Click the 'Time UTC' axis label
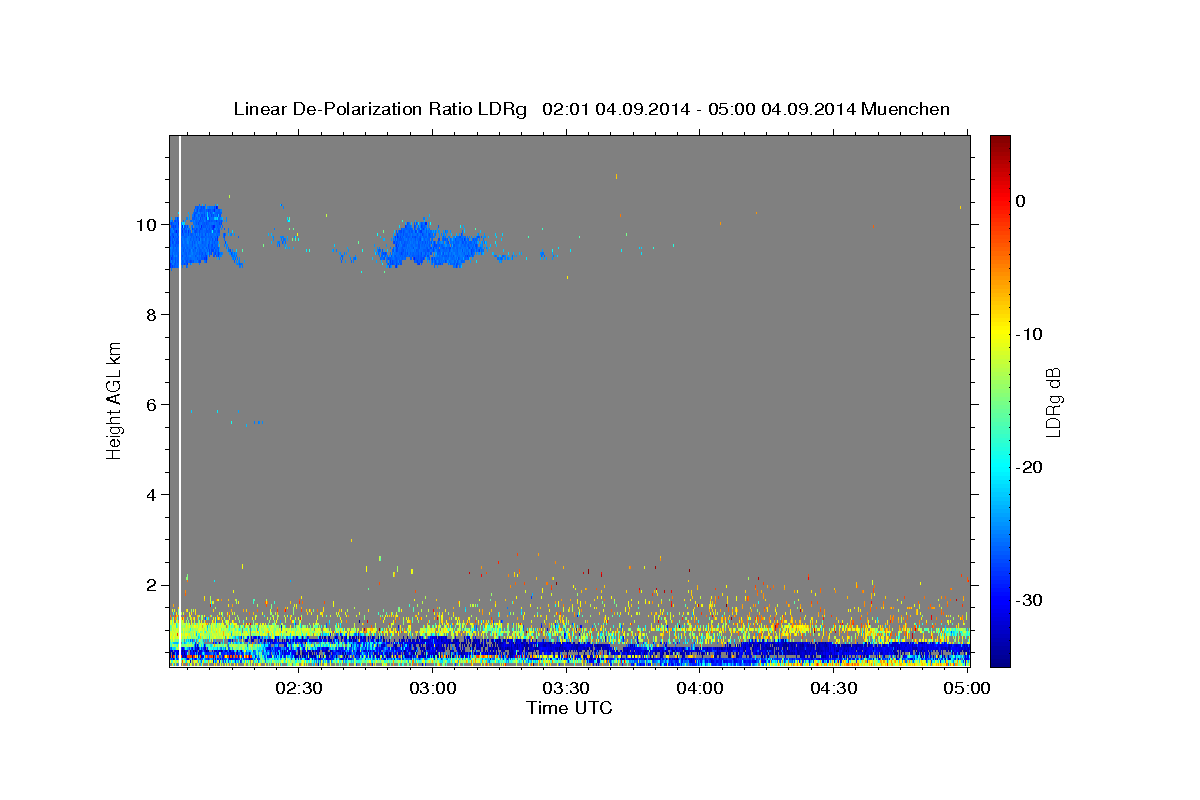Viewport: 1200px width, 800px height. coord(569,708)
